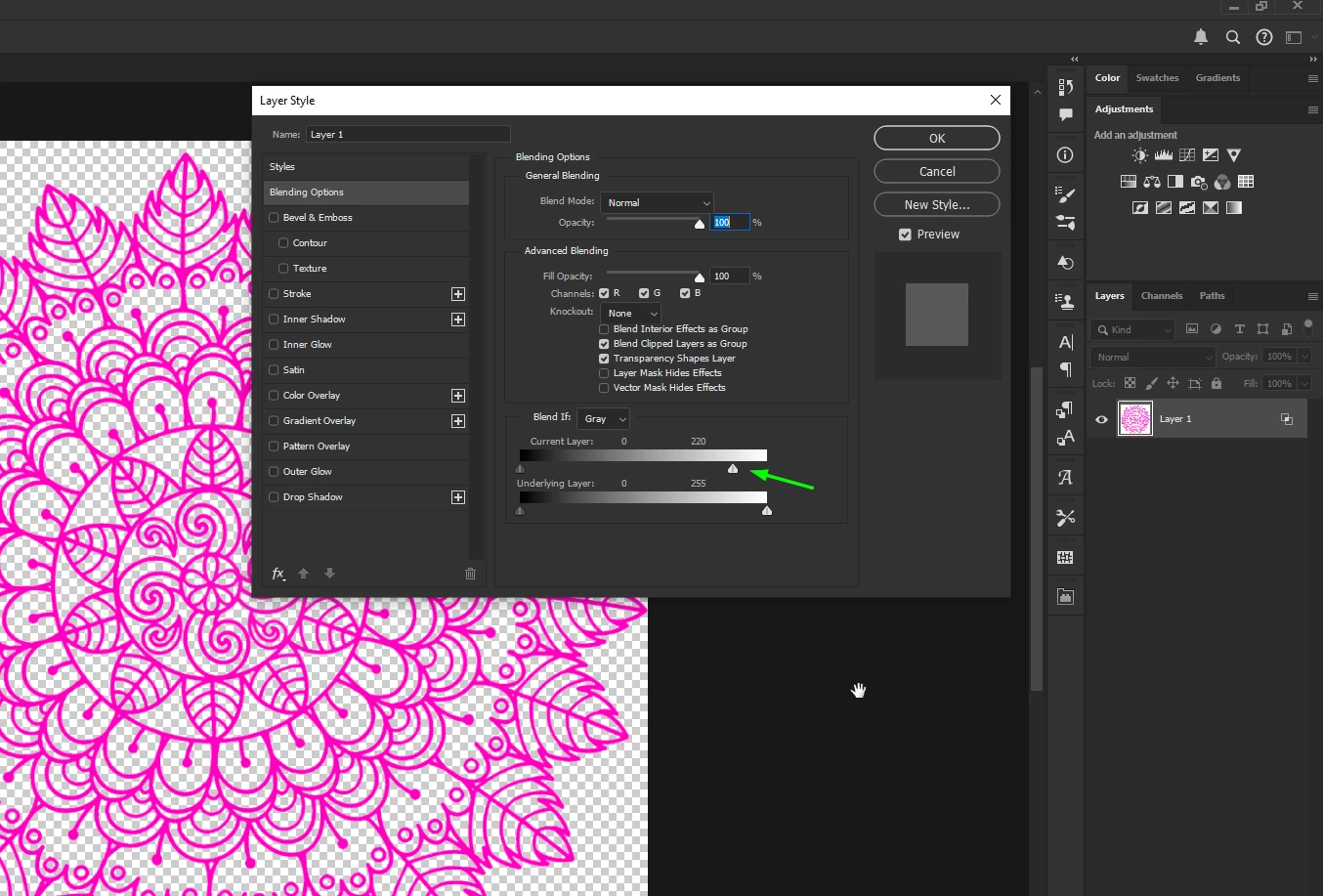Switch to the Paths tab
The image size is (1323, 896).
[x=1212, y=296]
